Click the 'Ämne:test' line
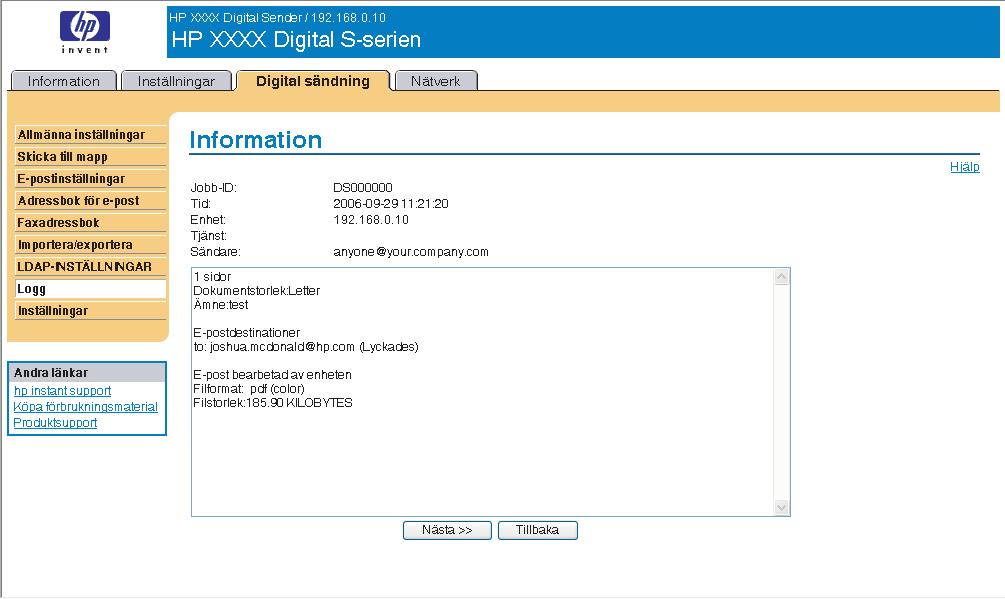 click(x=220, y=305)
